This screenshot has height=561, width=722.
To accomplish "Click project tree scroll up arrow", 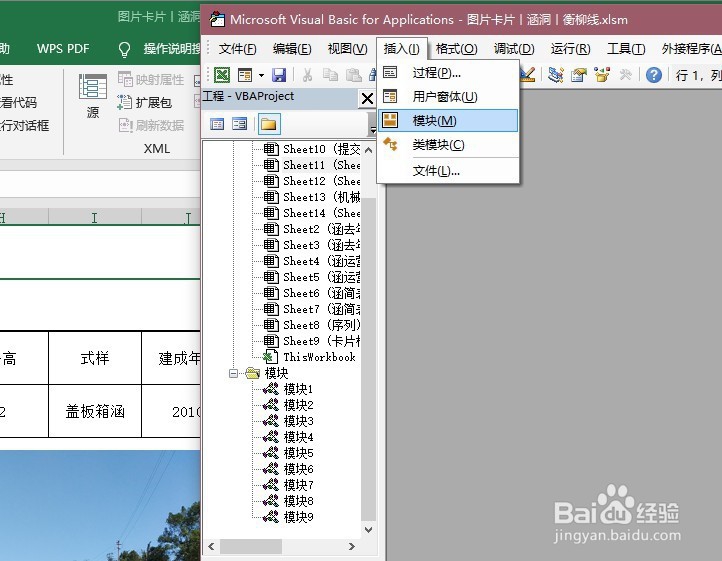I will point(368,150).
